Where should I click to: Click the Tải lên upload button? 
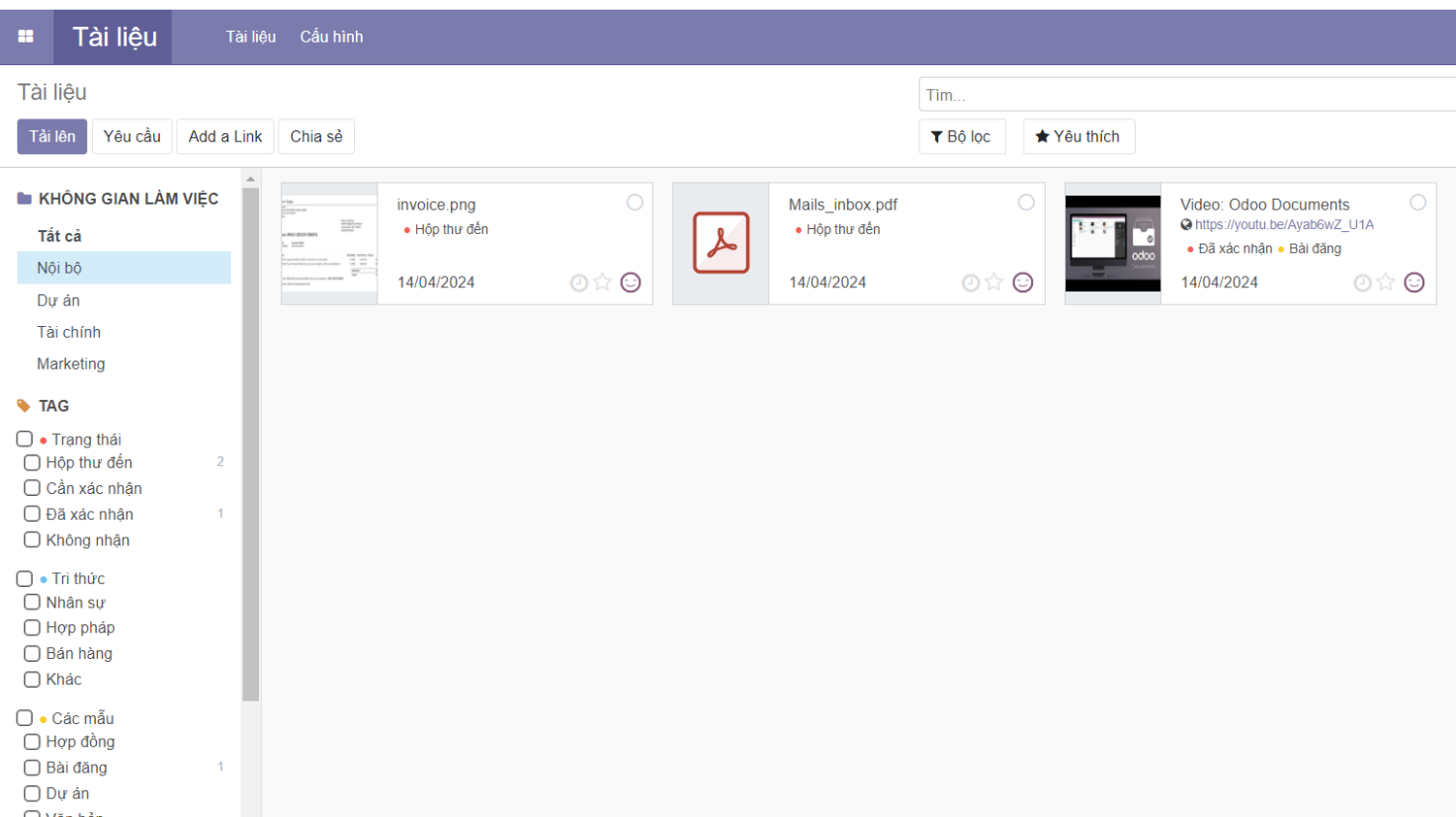pyautogui.click(x=51, y=136)
